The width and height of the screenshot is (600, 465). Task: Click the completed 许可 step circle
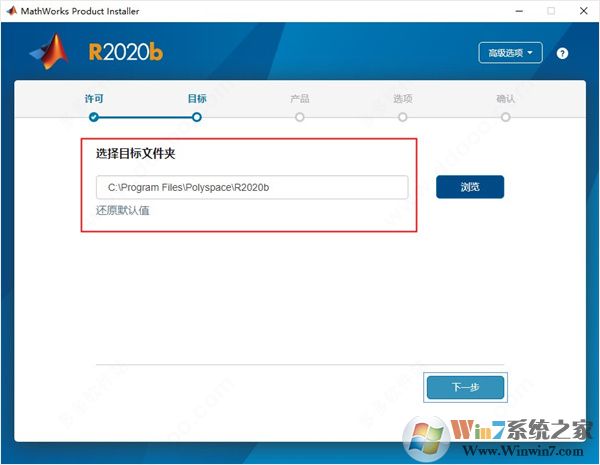pos(94,117)
